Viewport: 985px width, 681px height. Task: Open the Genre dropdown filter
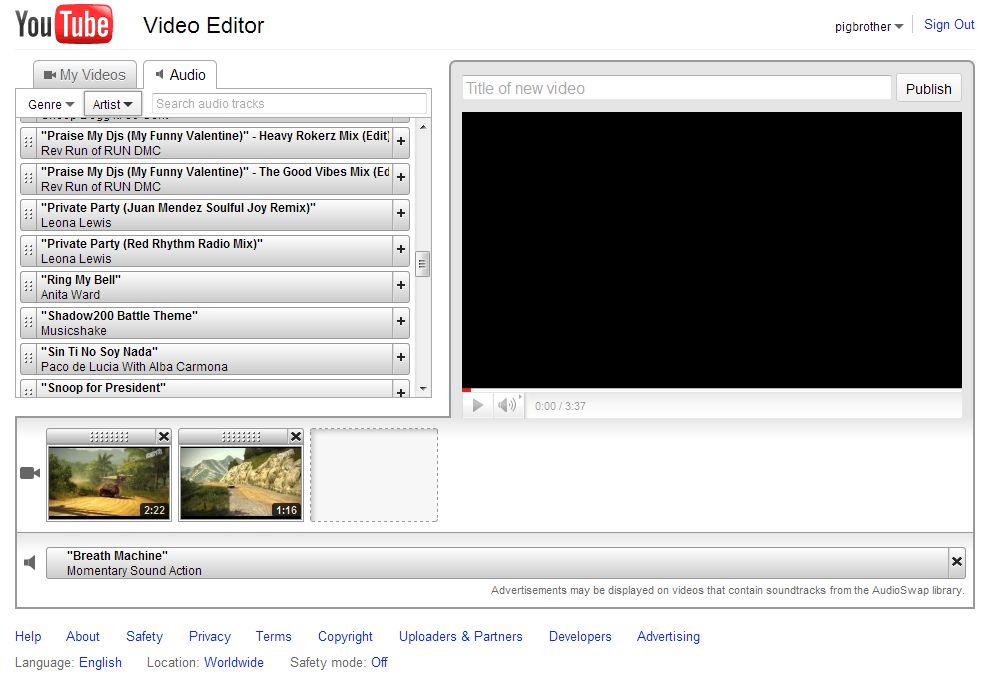pos(51,104)
